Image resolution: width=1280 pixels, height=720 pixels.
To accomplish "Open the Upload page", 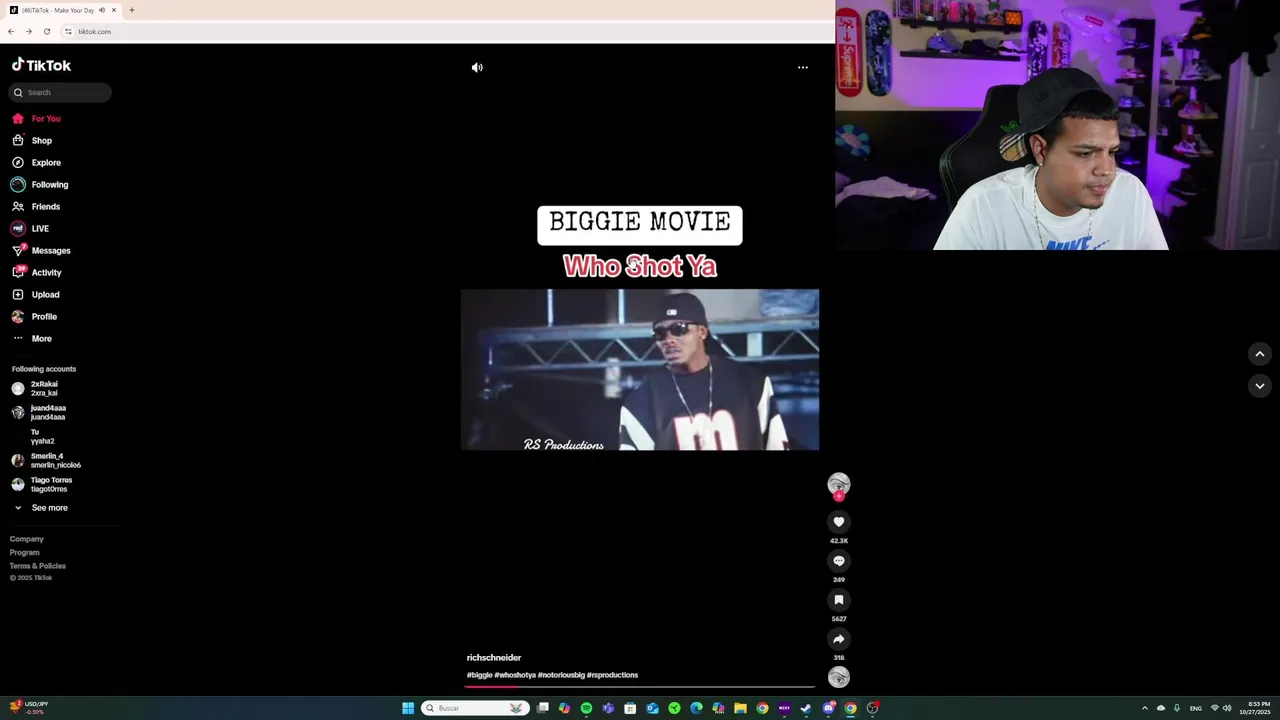I will pos(36,294).
